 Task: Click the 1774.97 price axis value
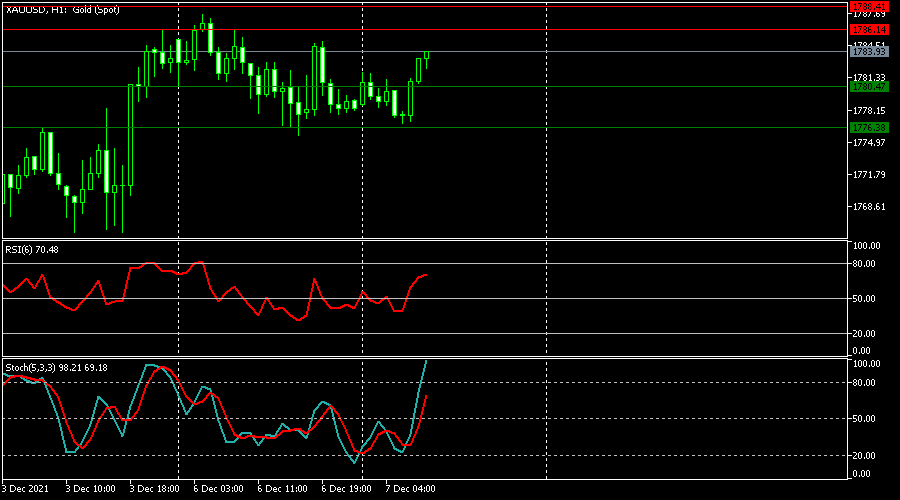pyautogui.click(x=869, y=142)
